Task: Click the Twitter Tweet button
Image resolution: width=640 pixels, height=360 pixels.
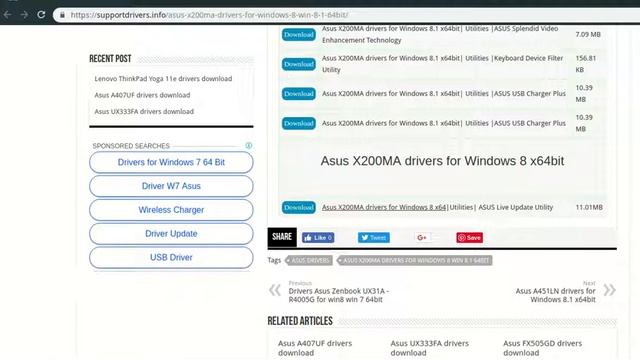Action: [x=373, y=238]
